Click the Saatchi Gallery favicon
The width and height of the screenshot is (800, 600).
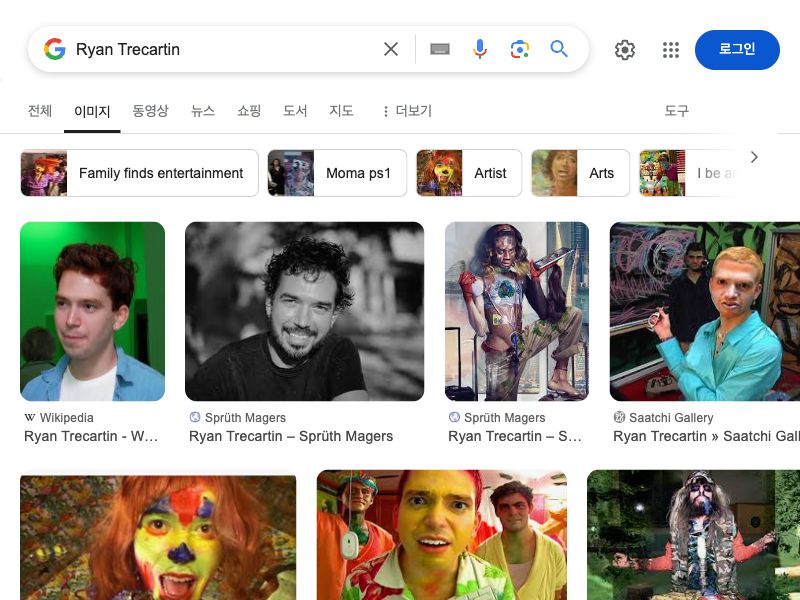pos(619,417)
